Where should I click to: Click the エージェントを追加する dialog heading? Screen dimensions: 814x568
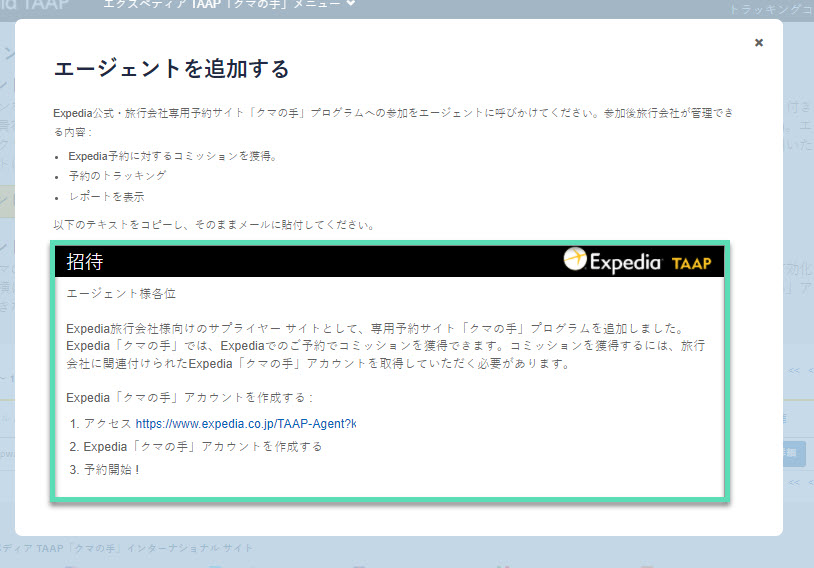tap(171, 69)
